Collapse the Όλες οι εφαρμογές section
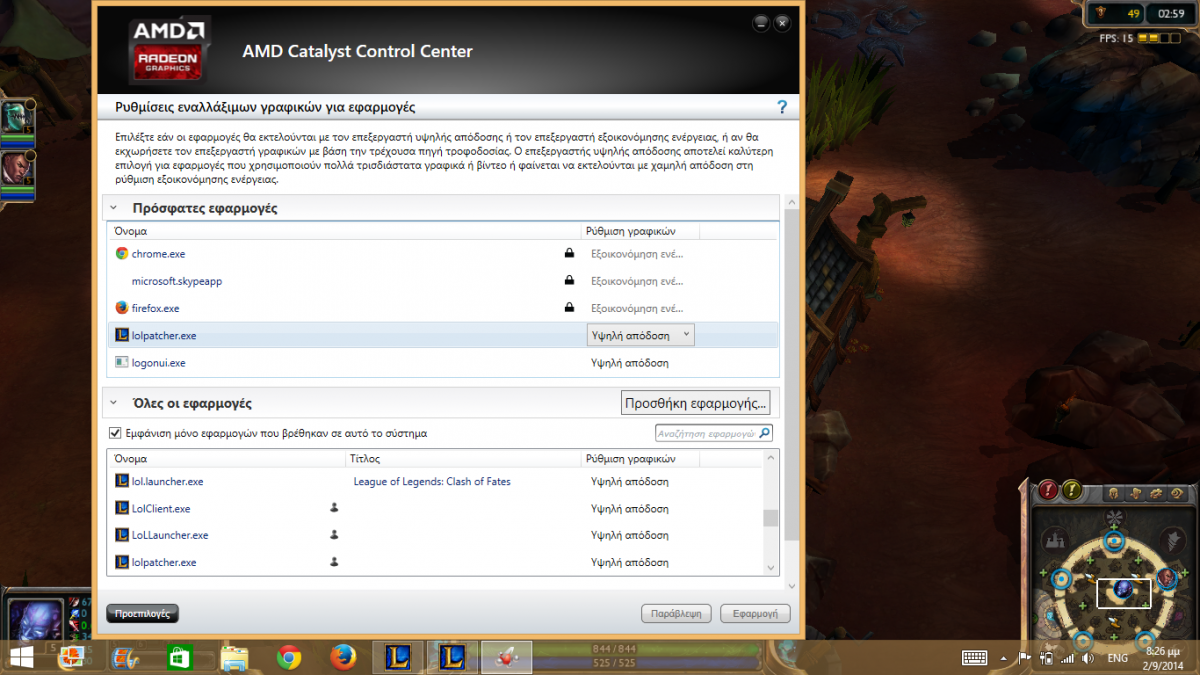The image size is (1200, 675). [x=114, y=403]
